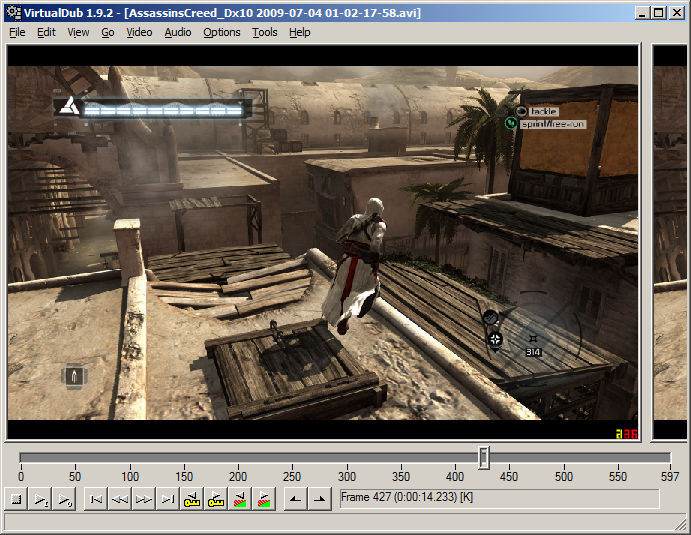Step backward one frame
This screenshot has width=691, height=535.
[x=119, y=499]
